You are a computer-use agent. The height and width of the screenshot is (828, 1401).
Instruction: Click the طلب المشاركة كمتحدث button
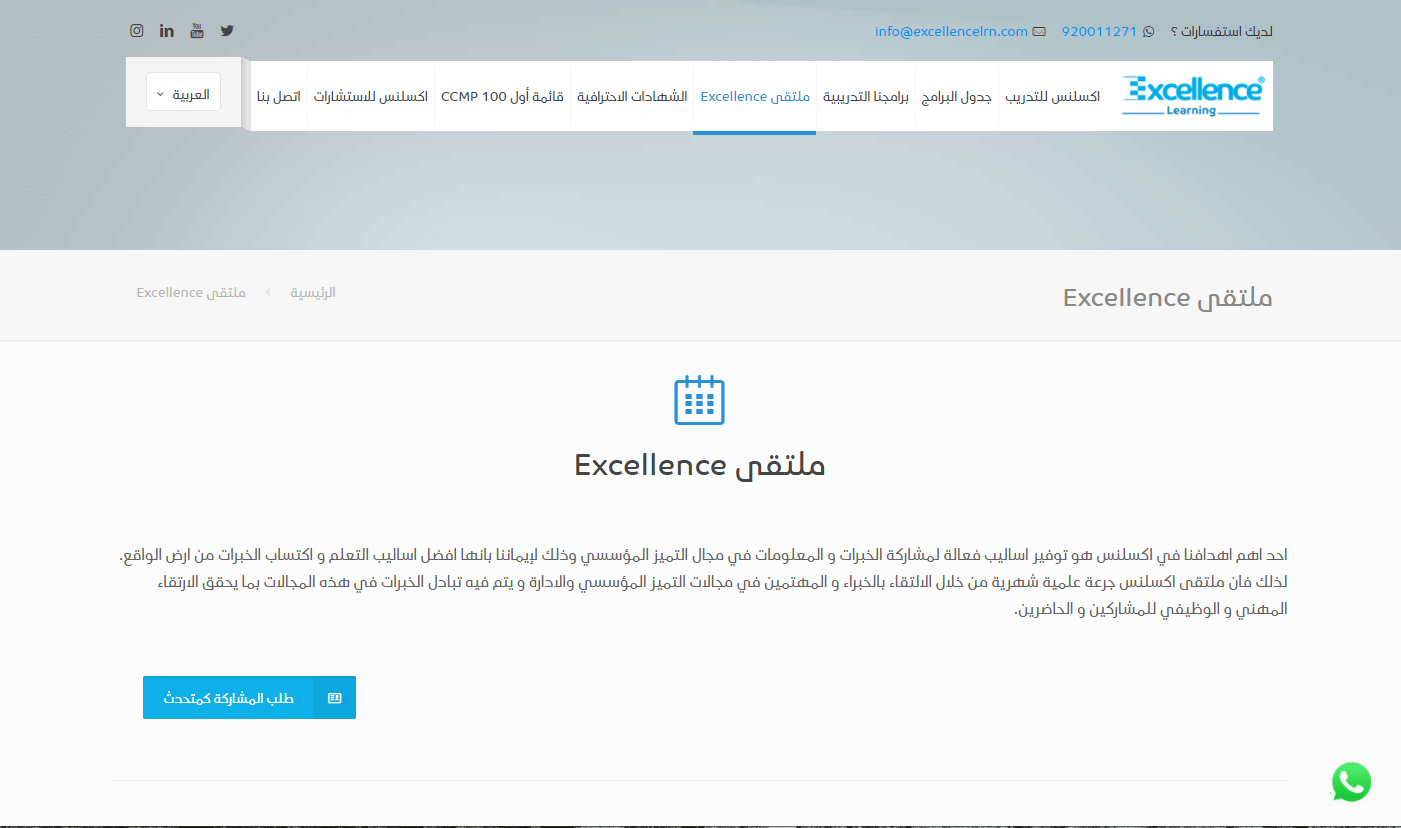(249, 698)
